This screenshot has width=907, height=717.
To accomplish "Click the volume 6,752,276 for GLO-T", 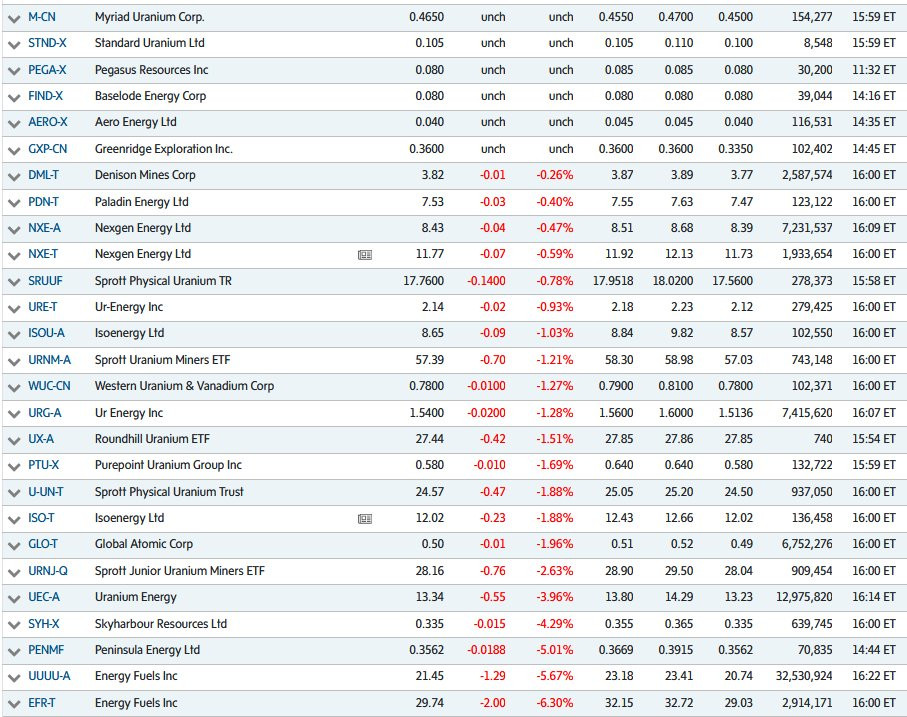I will point(807,544).
